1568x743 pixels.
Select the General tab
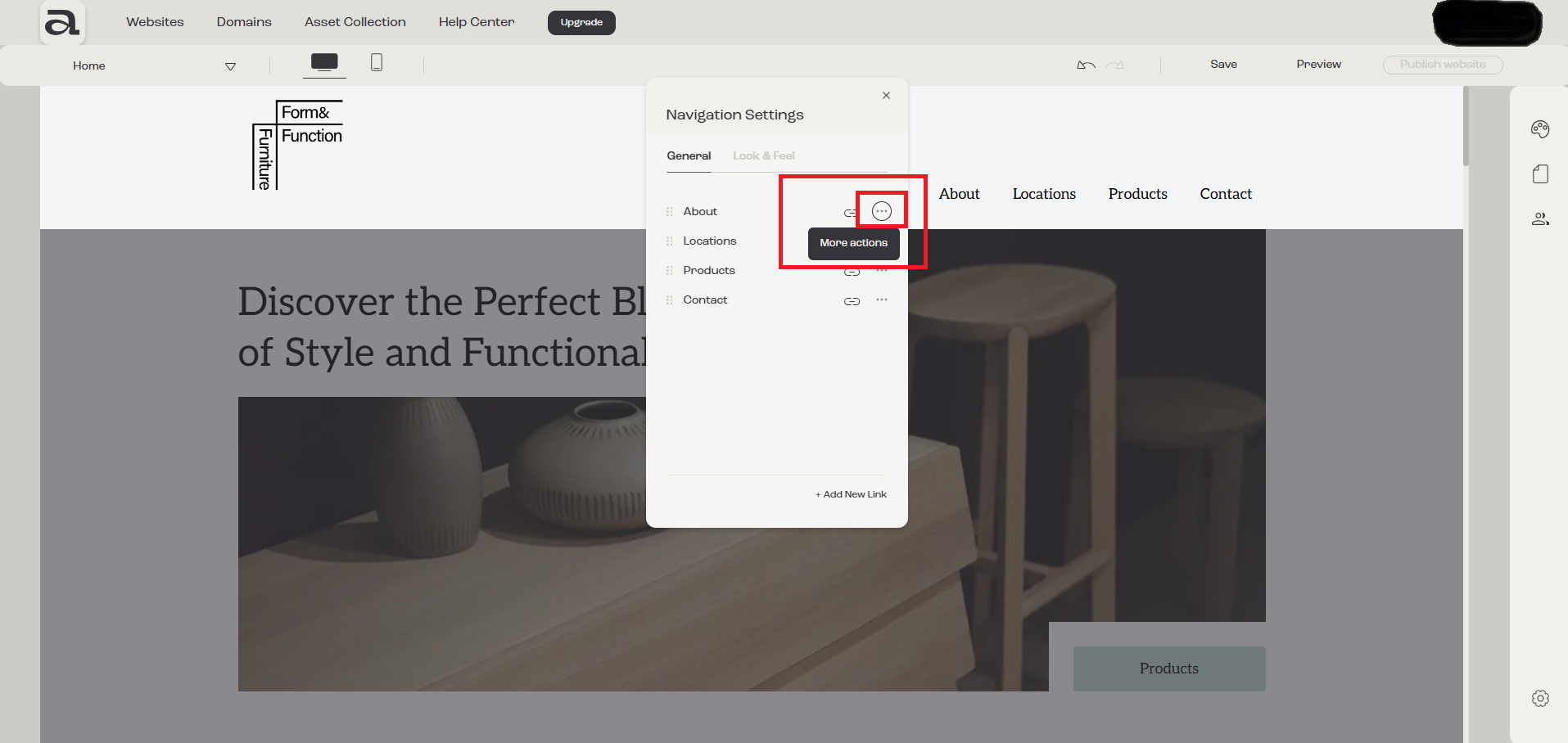[689, 155]
